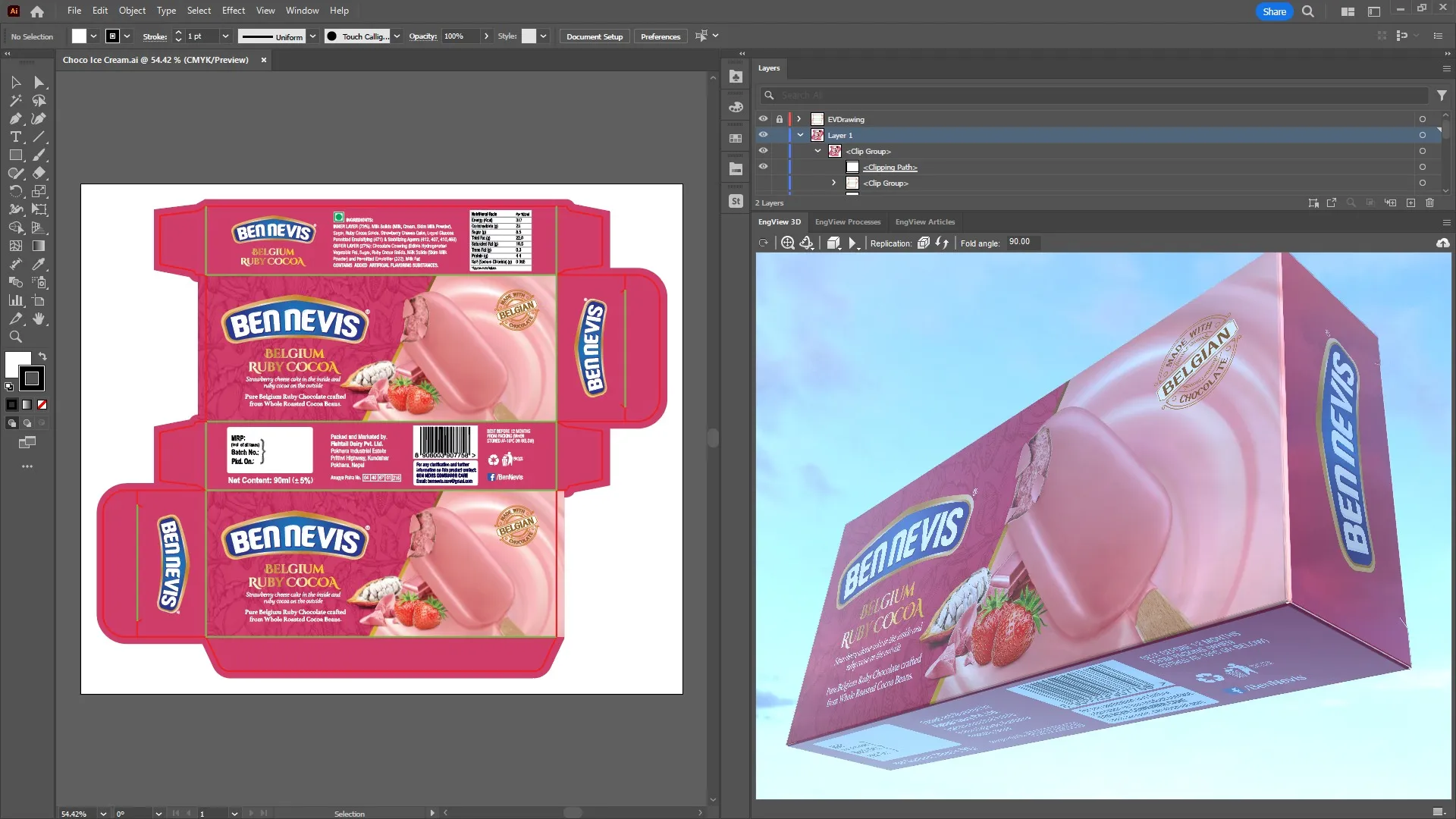Open the Touch Callig brush dropdown
Viewport: 1456px width, 819px height.
click(397, 36)
